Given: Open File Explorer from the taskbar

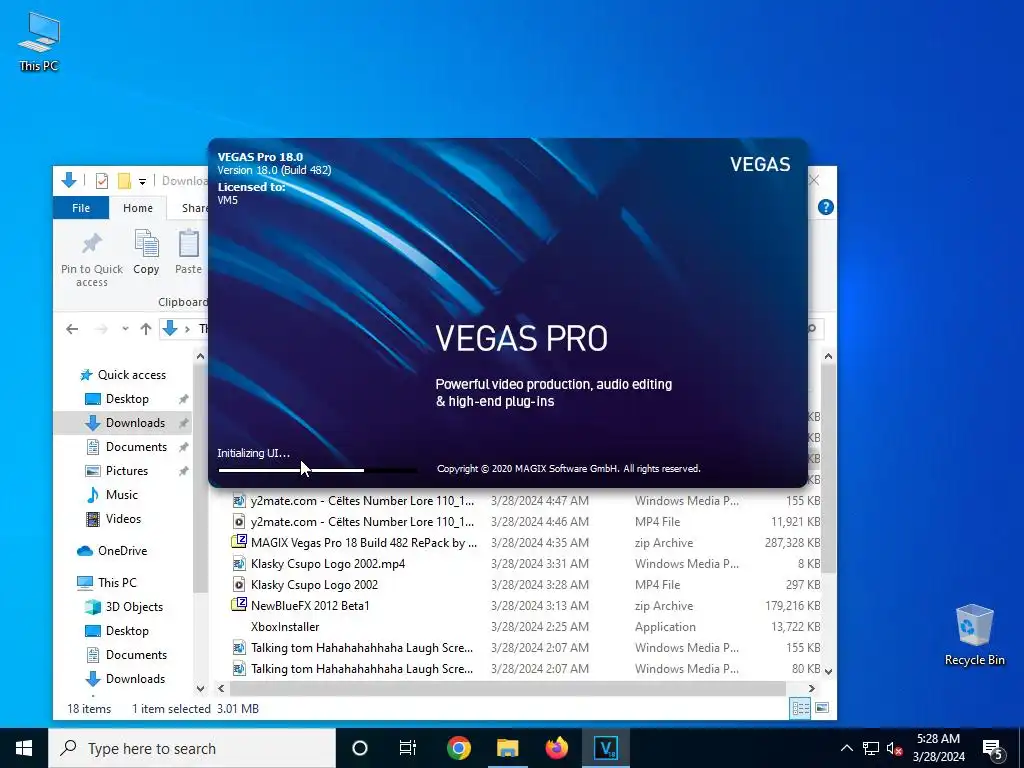Looking at the screenshot, I should tap(507, 748).
